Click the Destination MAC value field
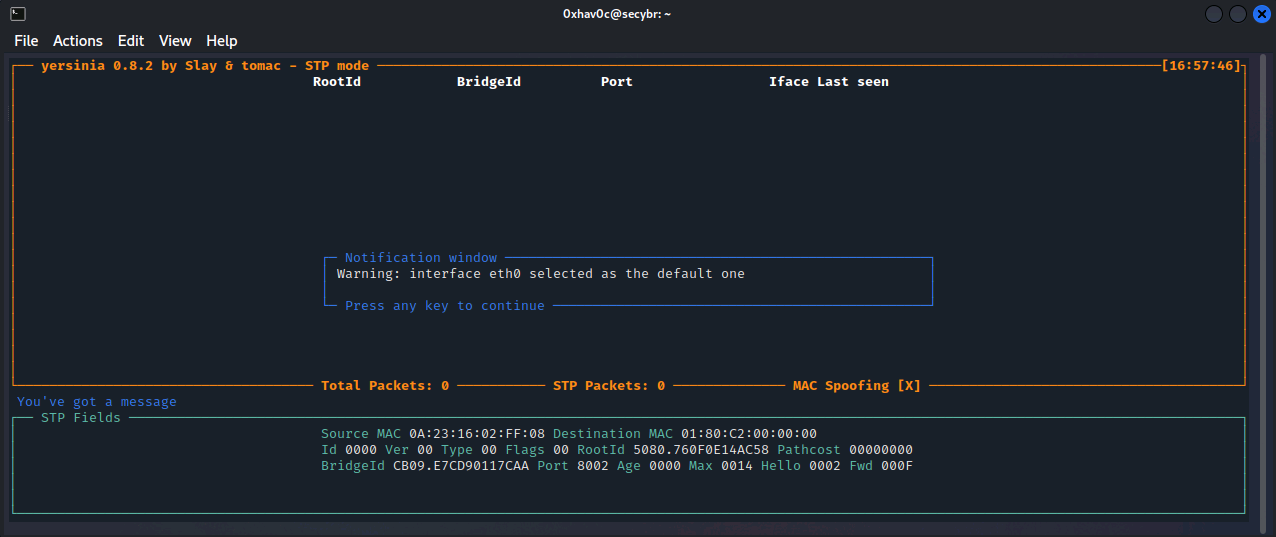The width and height of the screenshot is (1276, 537). (x=749, y=434)
